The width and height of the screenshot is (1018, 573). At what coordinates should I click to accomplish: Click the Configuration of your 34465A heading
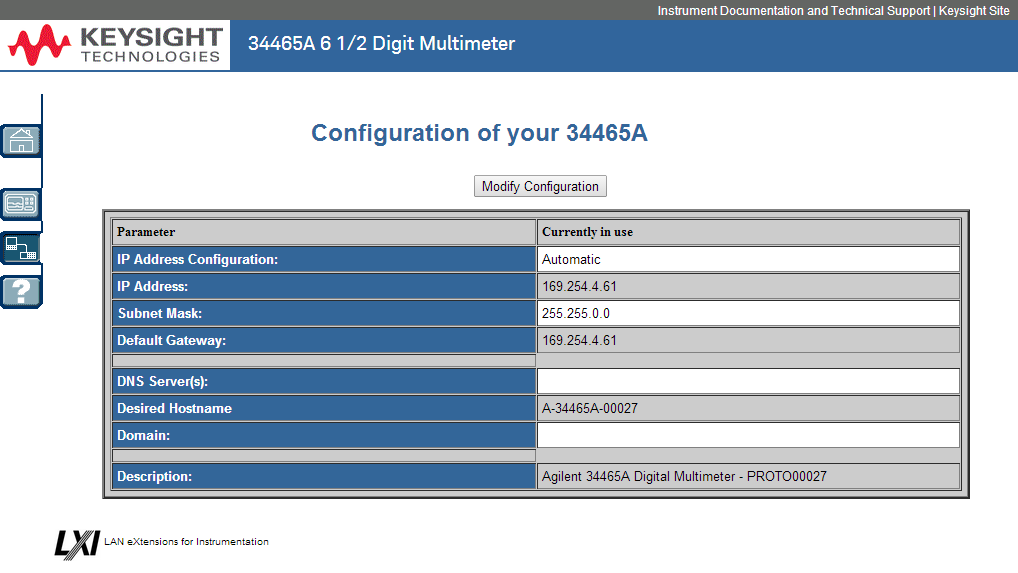pyautogui.click(x=479, y=133)
